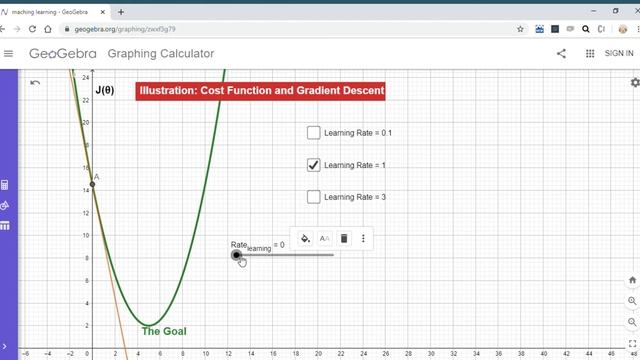Go forward in browser history
This screenshot has width=640, height=360.
point(17,29)
